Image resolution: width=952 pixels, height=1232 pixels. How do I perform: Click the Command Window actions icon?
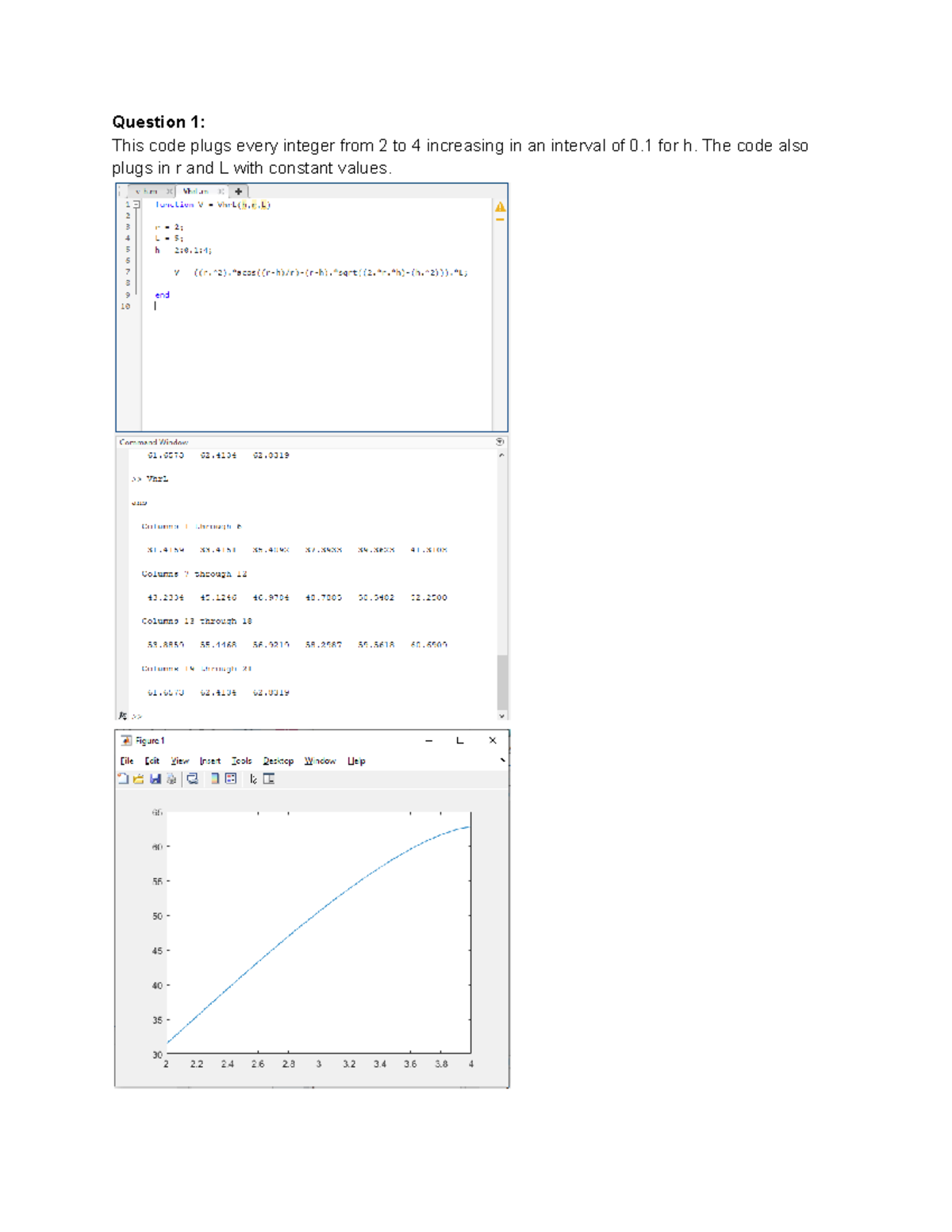[500, 442]
